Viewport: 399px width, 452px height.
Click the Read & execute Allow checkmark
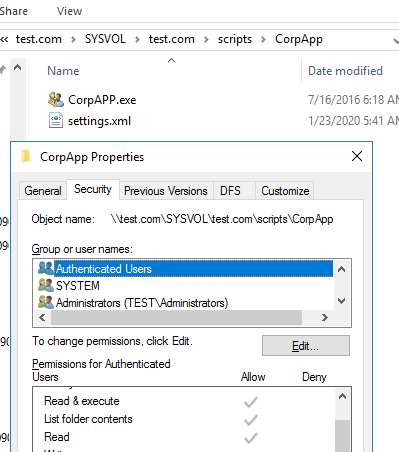[251, 402]
